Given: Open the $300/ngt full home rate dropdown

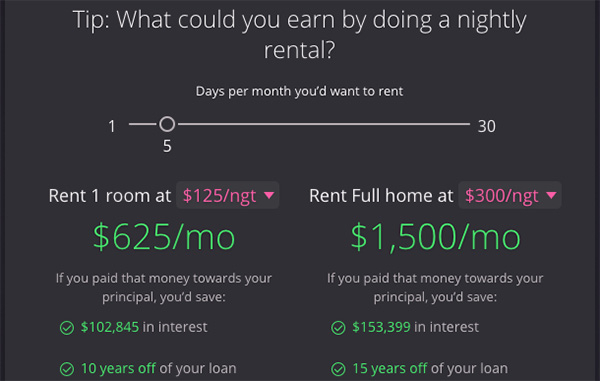Looking at the screenshot, I should pos(510,195).
